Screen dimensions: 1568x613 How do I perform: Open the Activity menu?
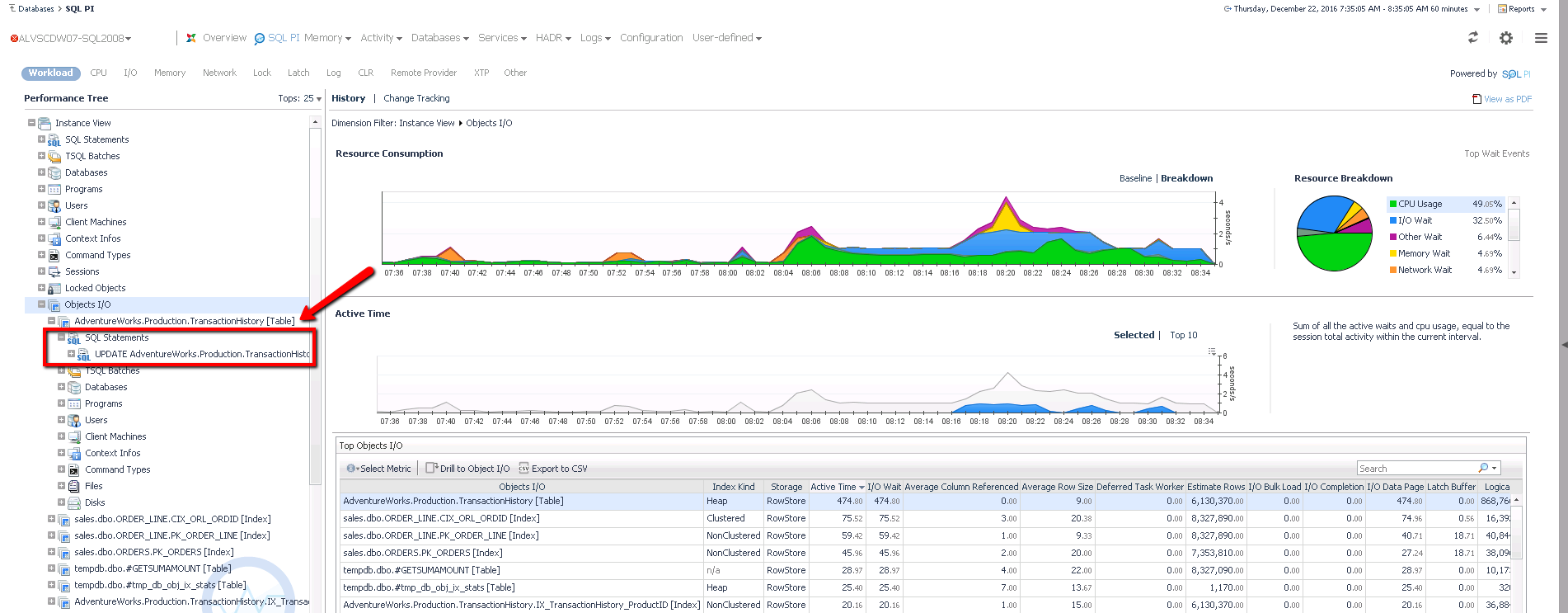click(381, 38)
